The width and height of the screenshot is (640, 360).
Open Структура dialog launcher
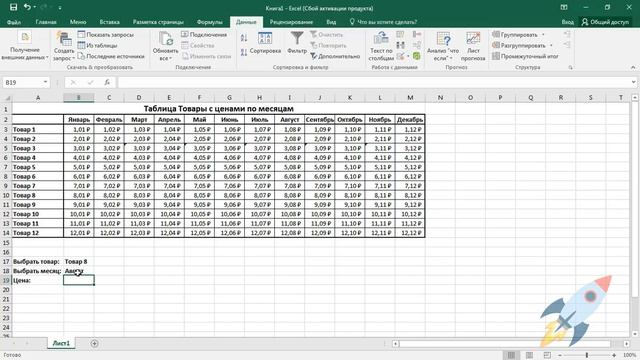(x=570, y=67)
